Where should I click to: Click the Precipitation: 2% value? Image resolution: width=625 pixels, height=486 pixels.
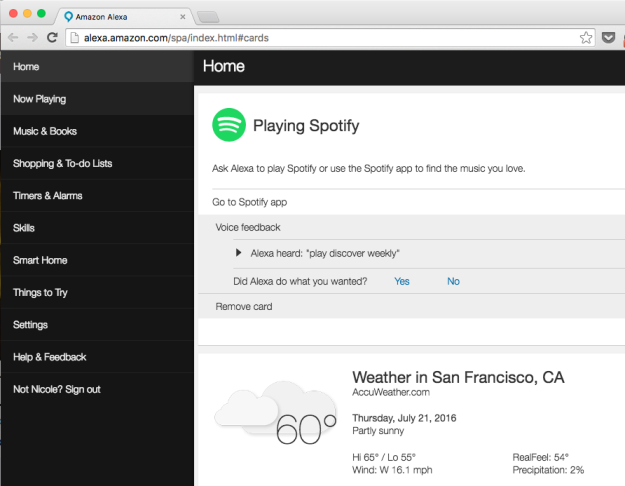tap(548, 470)
